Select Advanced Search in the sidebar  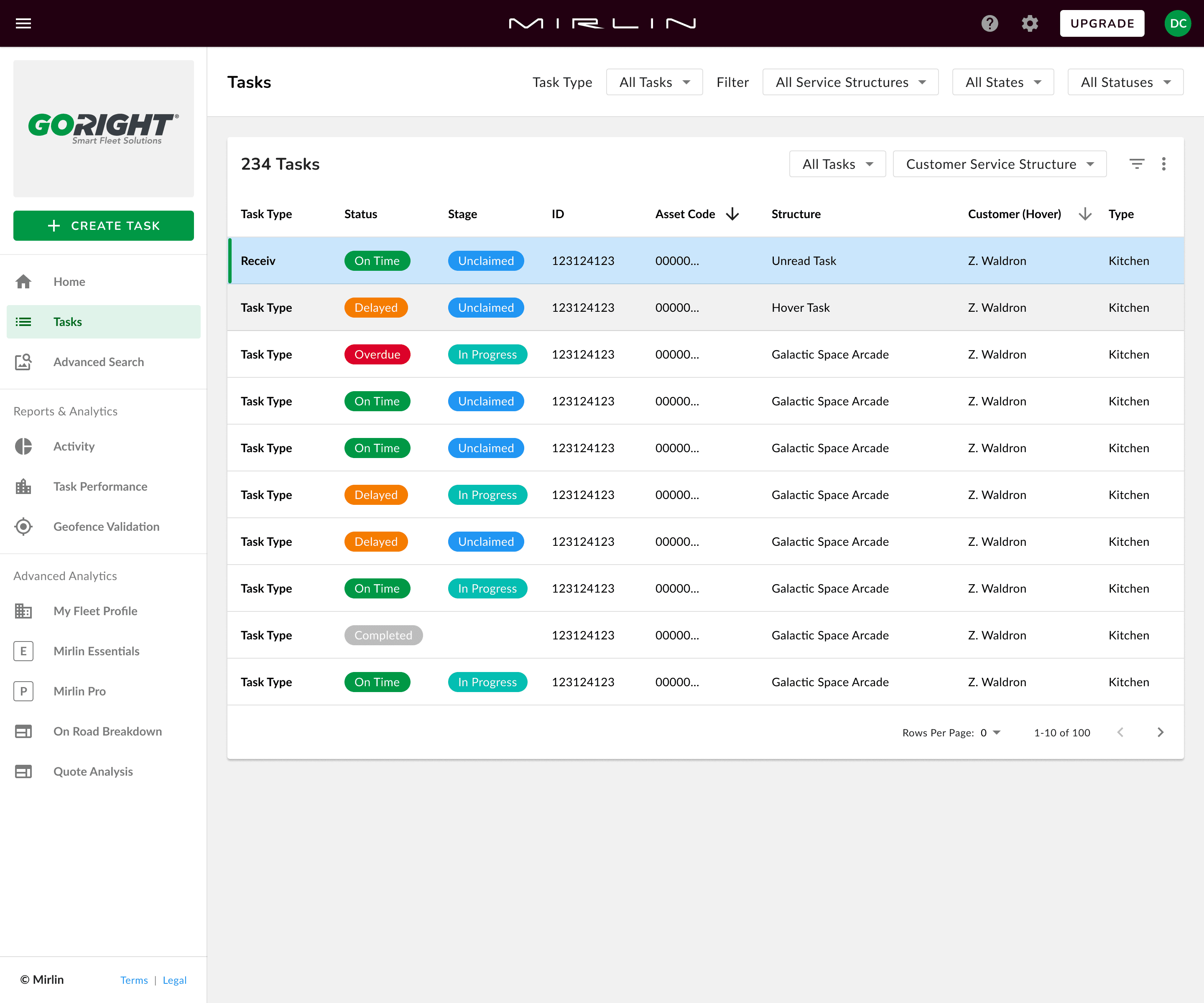tap(103, 361)
